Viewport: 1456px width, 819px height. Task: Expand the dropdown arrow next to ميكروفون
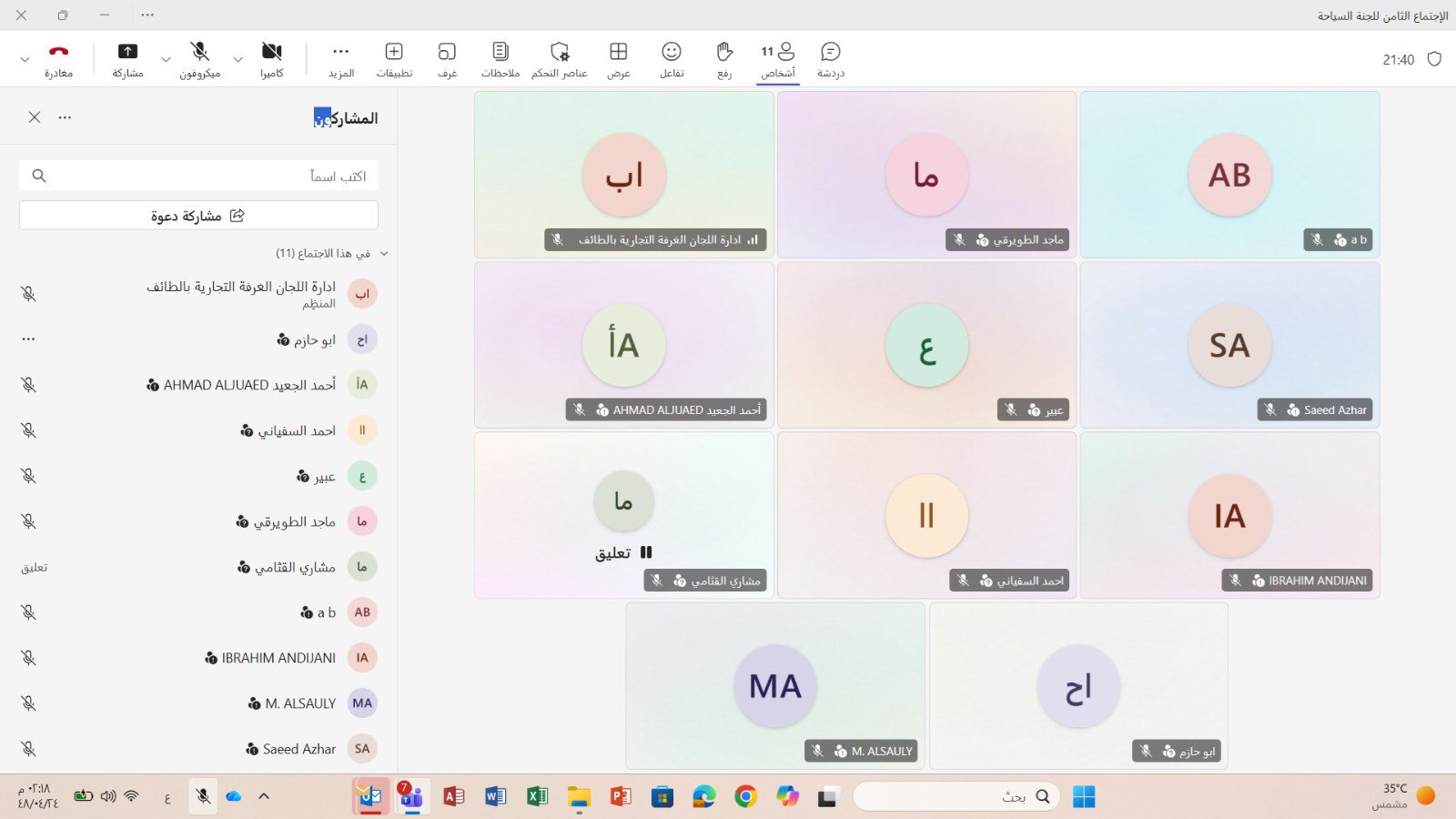tap(166, 59)
